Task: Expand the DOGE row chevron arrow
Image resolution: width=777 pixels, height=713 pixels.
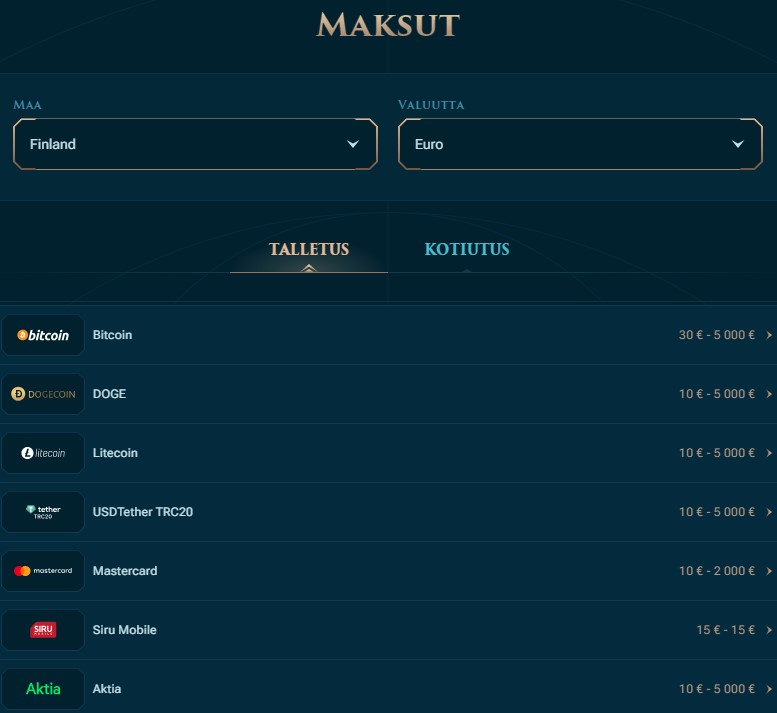Action: [x=769, y=394]
